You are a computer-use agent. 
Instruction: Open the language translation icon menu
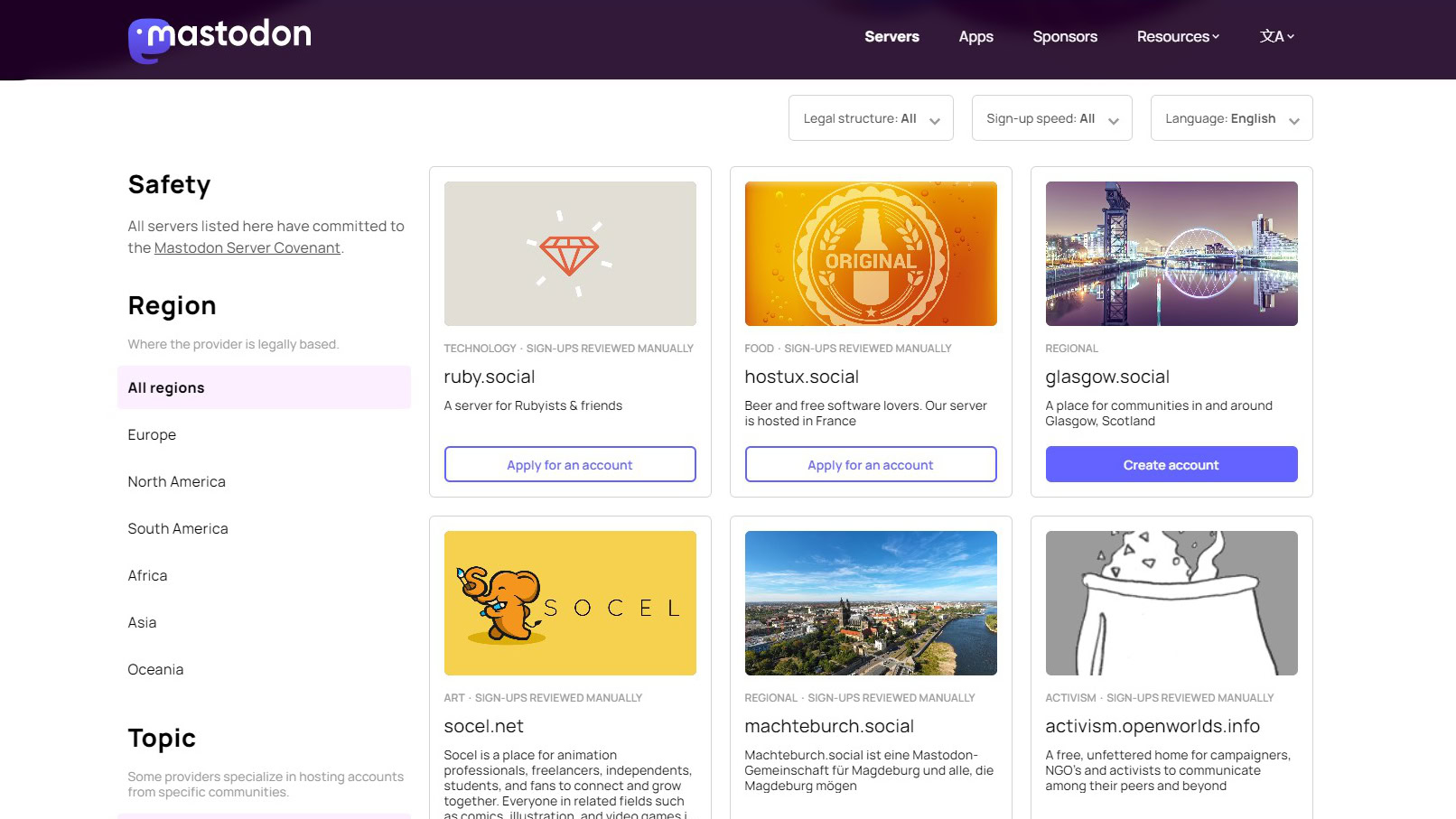[1276, 36]
